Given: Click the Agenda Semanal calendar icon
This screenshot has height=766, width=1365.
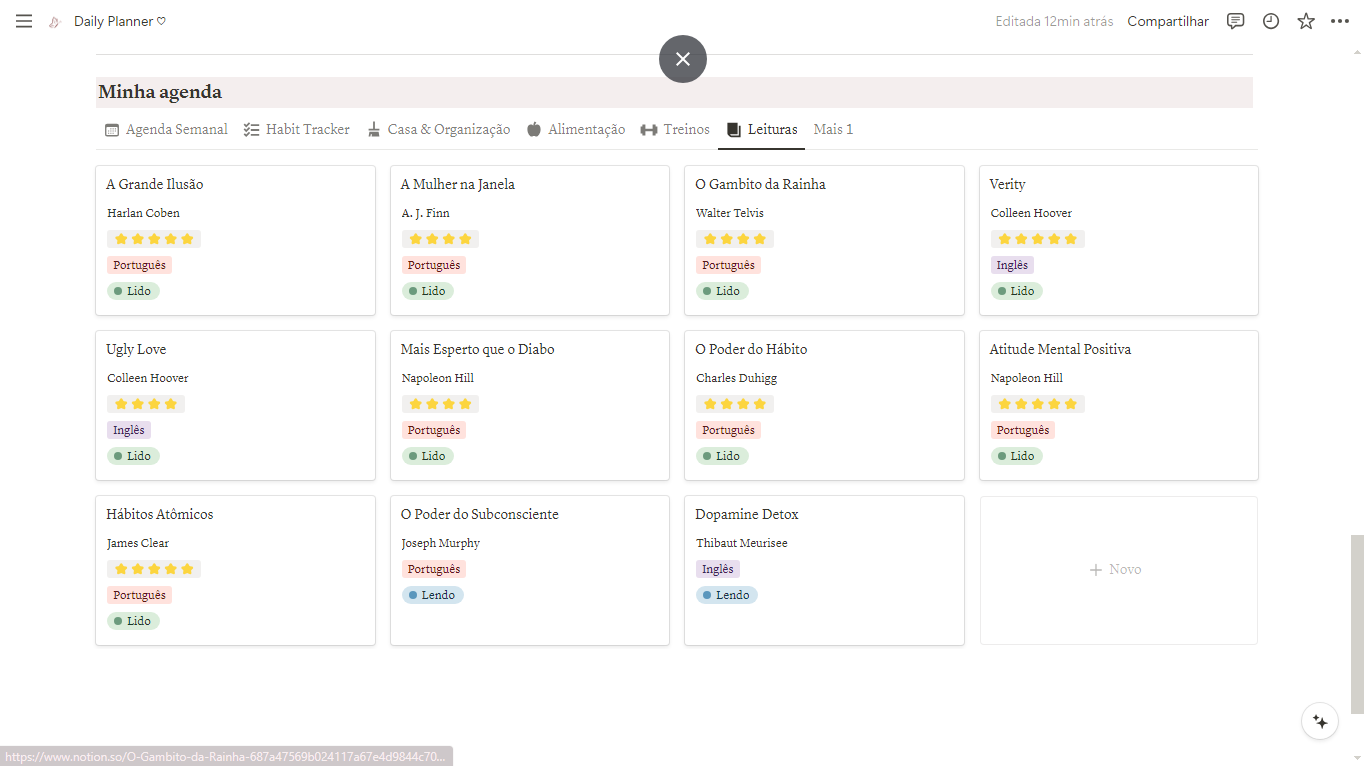Looking at the screenshot, I should coord(112,130).
